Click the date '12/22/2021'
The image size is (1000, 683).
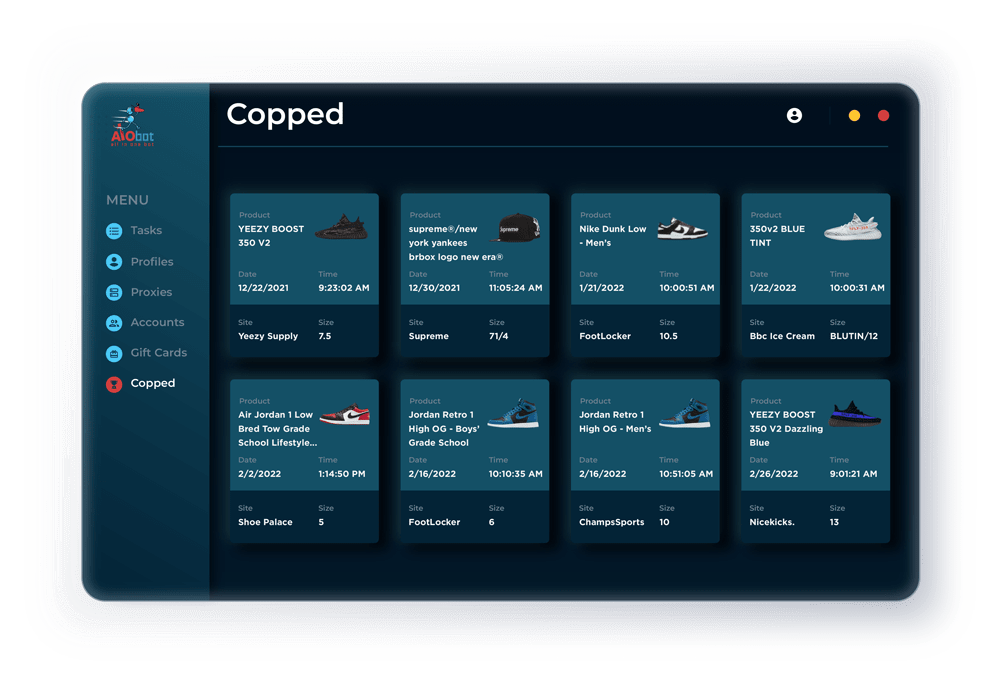263,288
